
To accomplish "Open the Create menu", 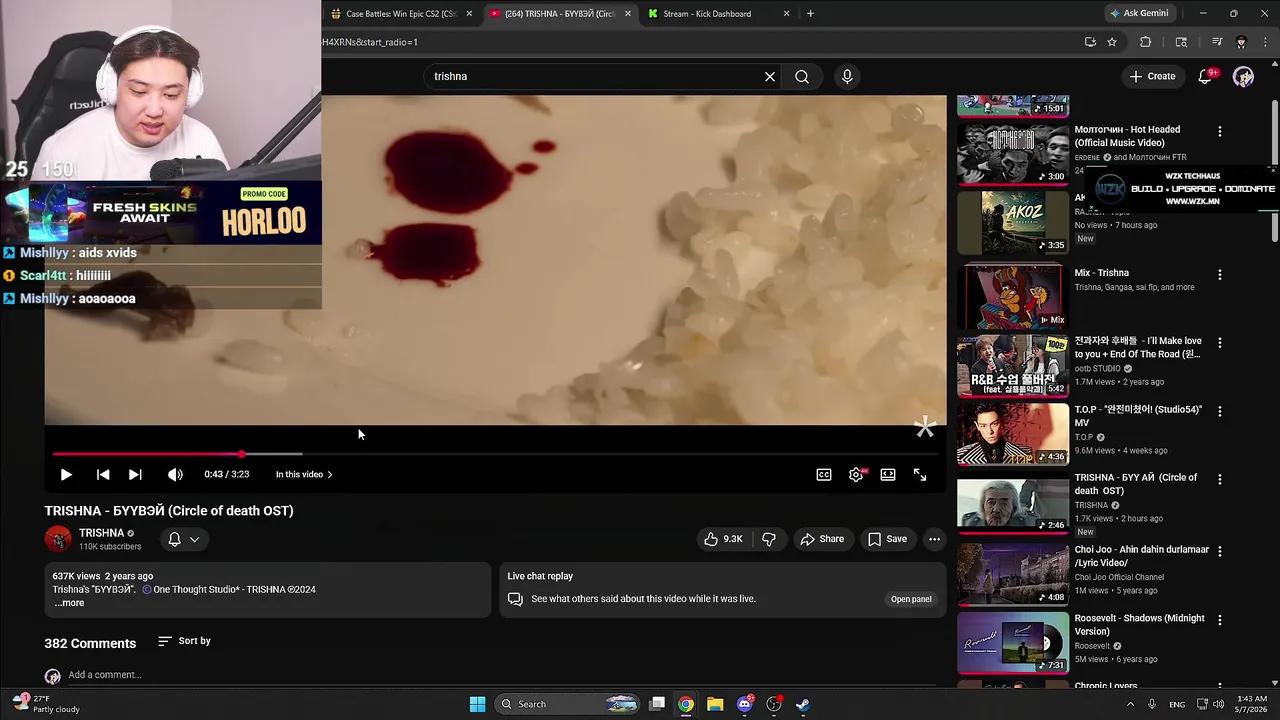I will point(1153,76).
